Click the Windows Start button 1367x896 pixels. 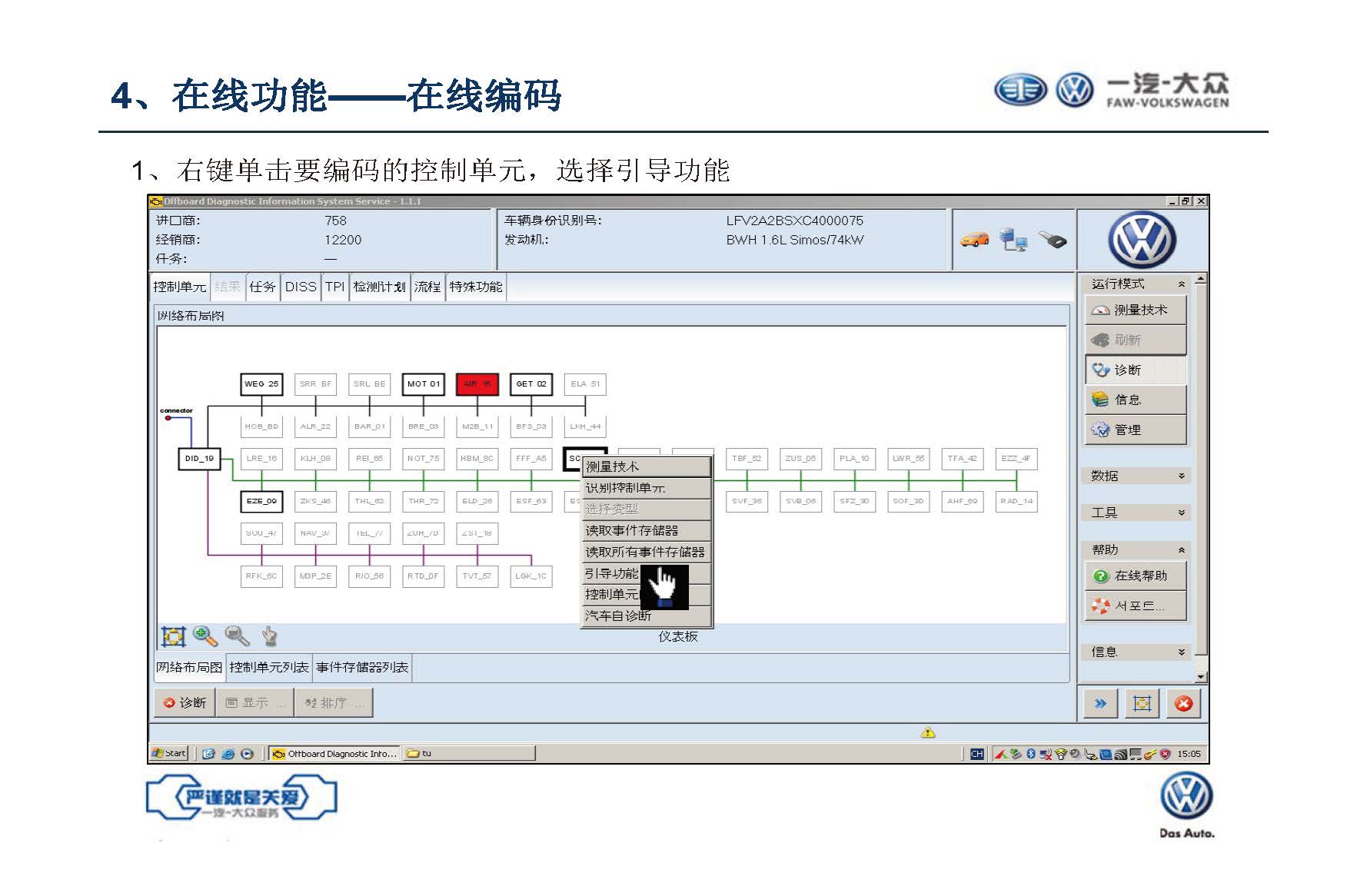tap(170, 754)
